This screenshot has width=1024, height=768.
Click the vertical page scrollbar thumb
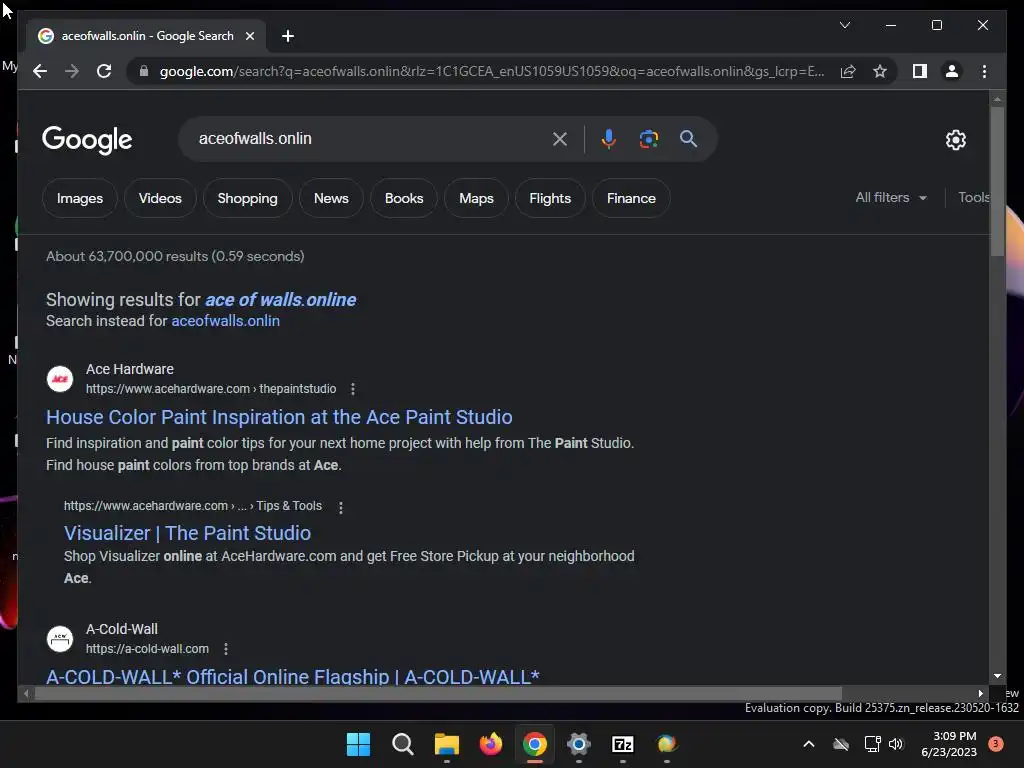pos(997,182)
